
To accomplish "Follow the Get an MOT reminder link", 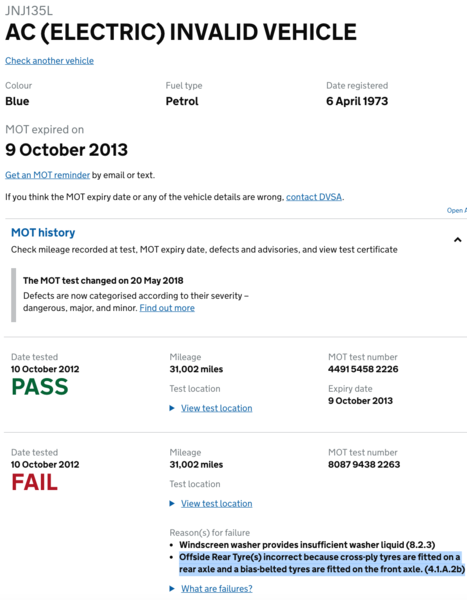I will 47,175.
